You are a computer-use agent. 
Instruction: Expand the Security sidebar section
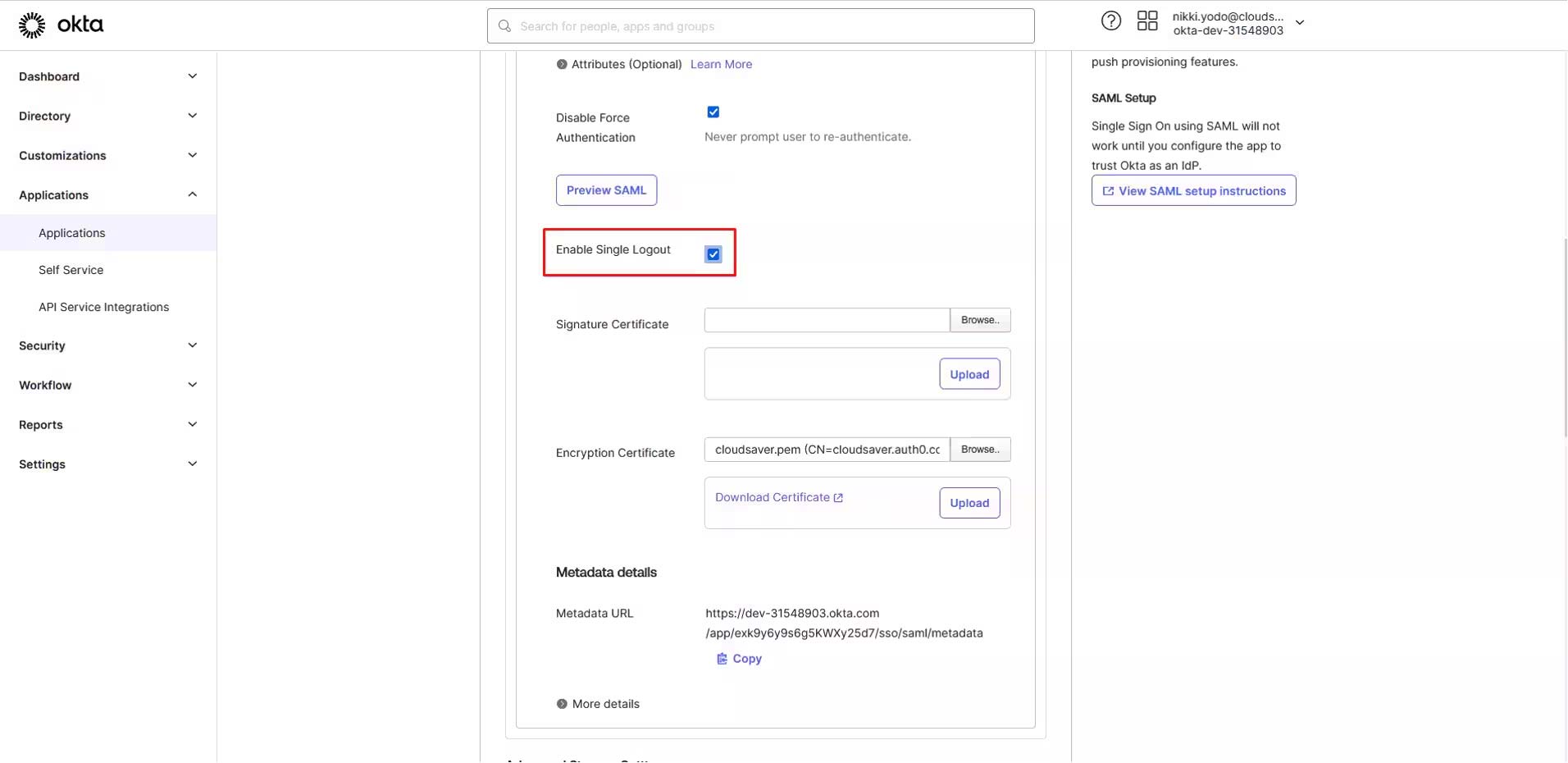tap(192, 345)
